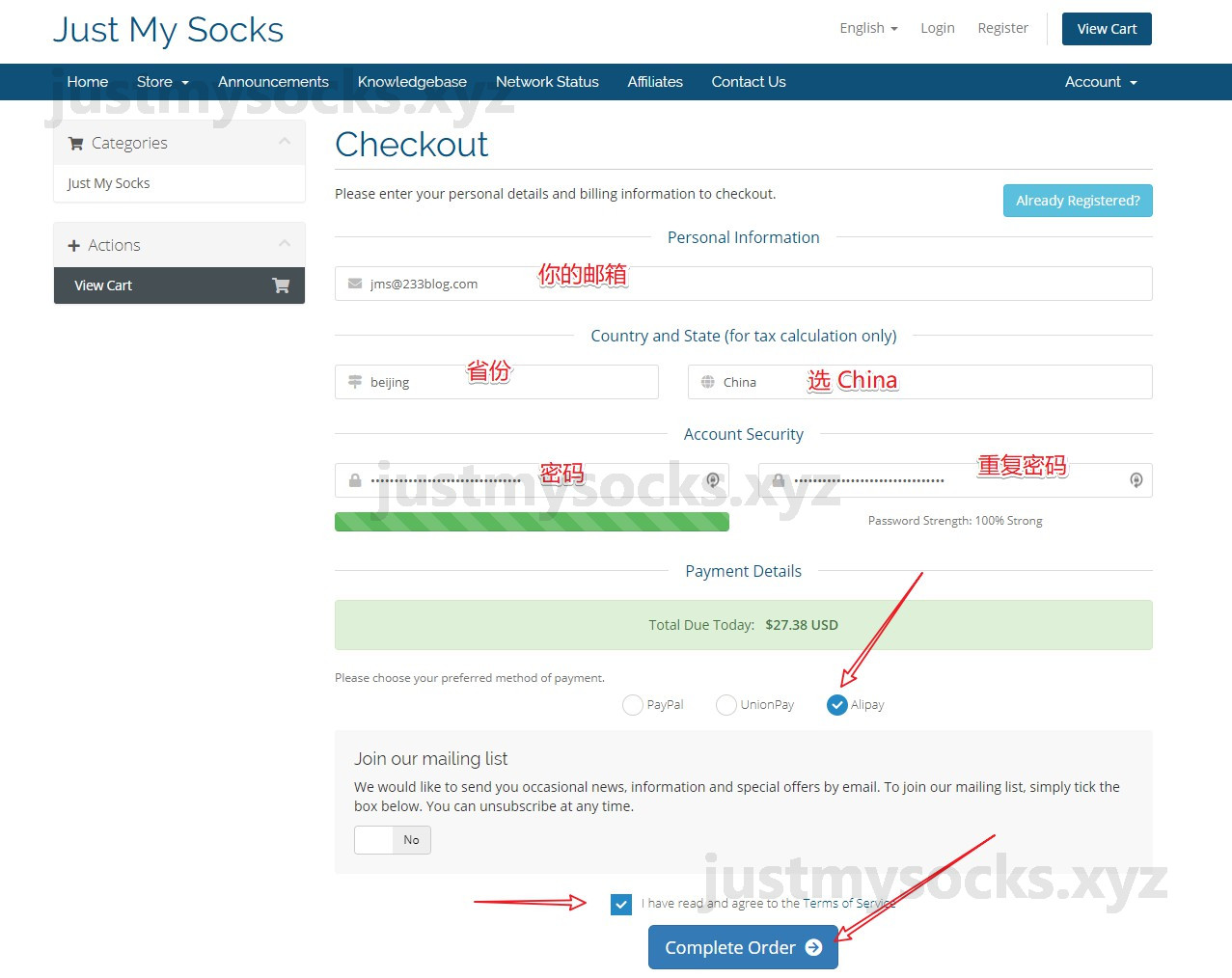Click password manager icon in first password field

coord(713,480)
